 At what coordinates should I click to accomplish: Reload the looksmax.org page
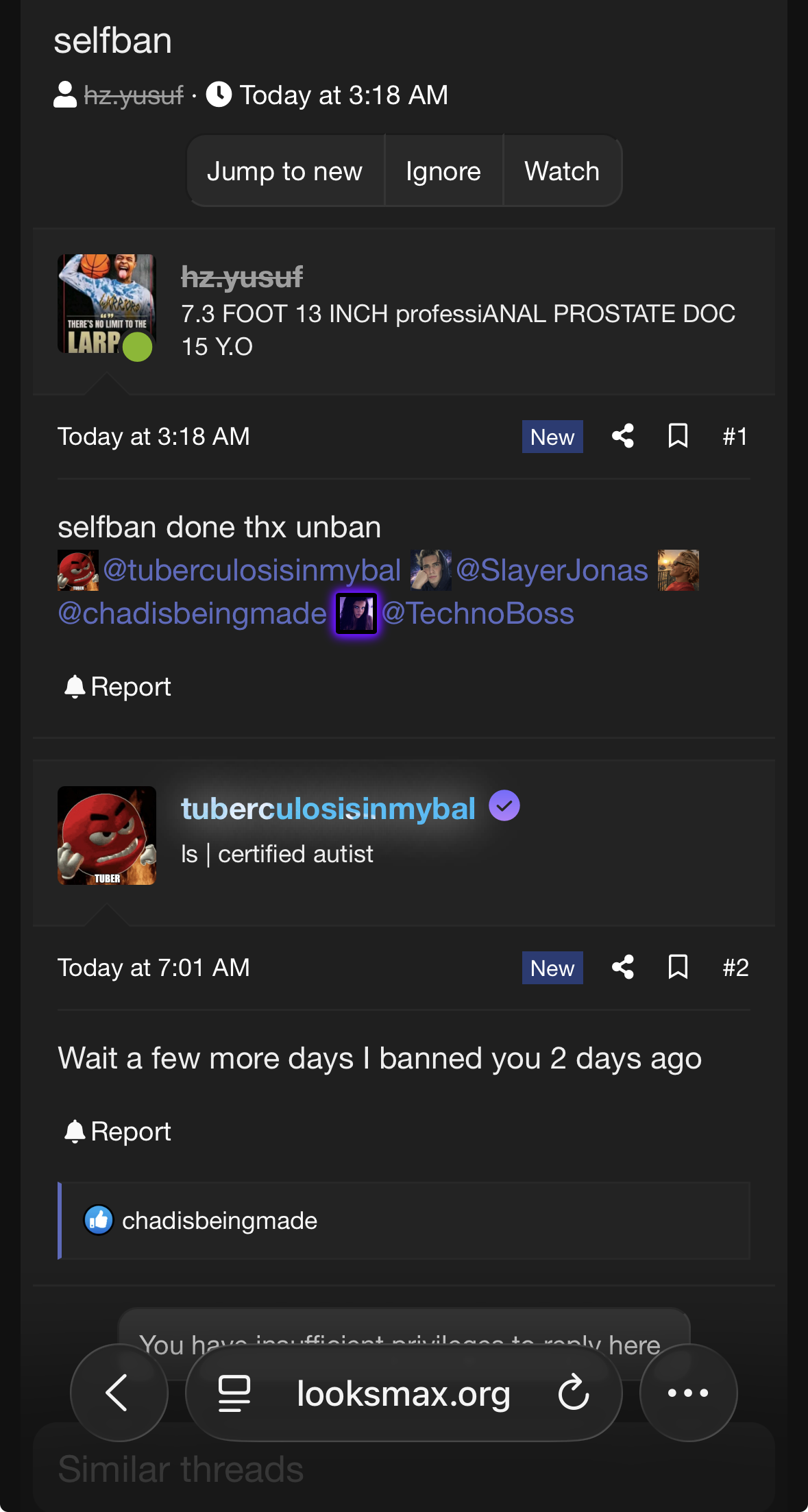click(x=574, y=1393)
